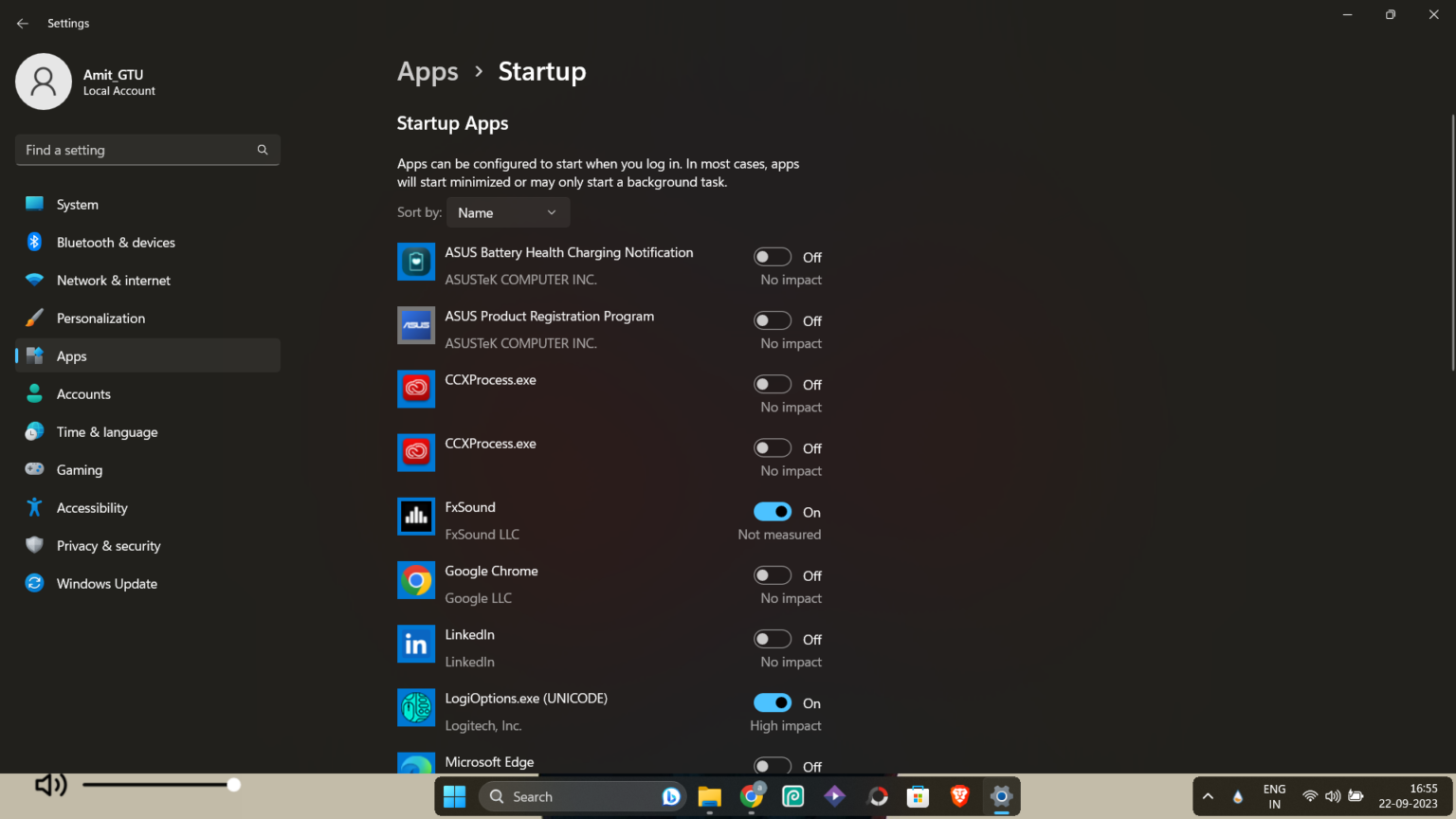The image size is (1456, 819).
Task: Click the Accessibility sidebar icon
Action: [34, 507]
